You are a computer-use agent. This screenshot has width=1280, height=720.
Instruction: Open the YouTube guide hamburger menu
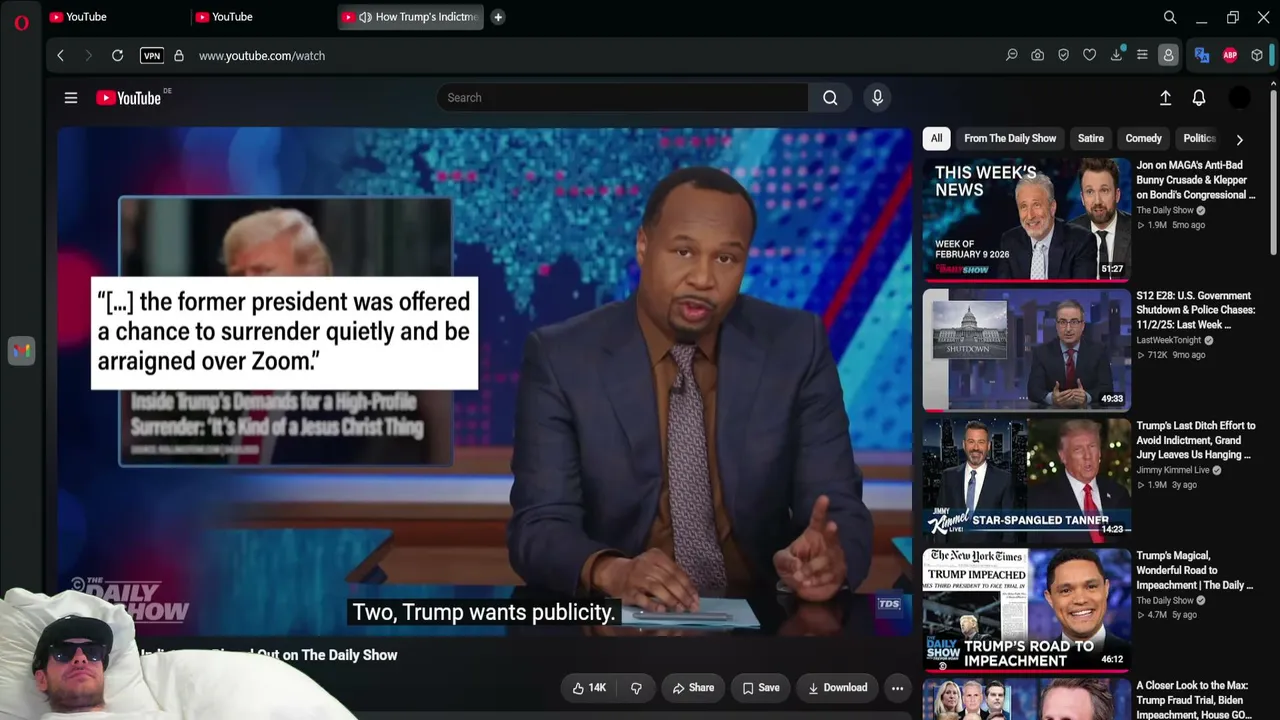(x=71, y=98)
